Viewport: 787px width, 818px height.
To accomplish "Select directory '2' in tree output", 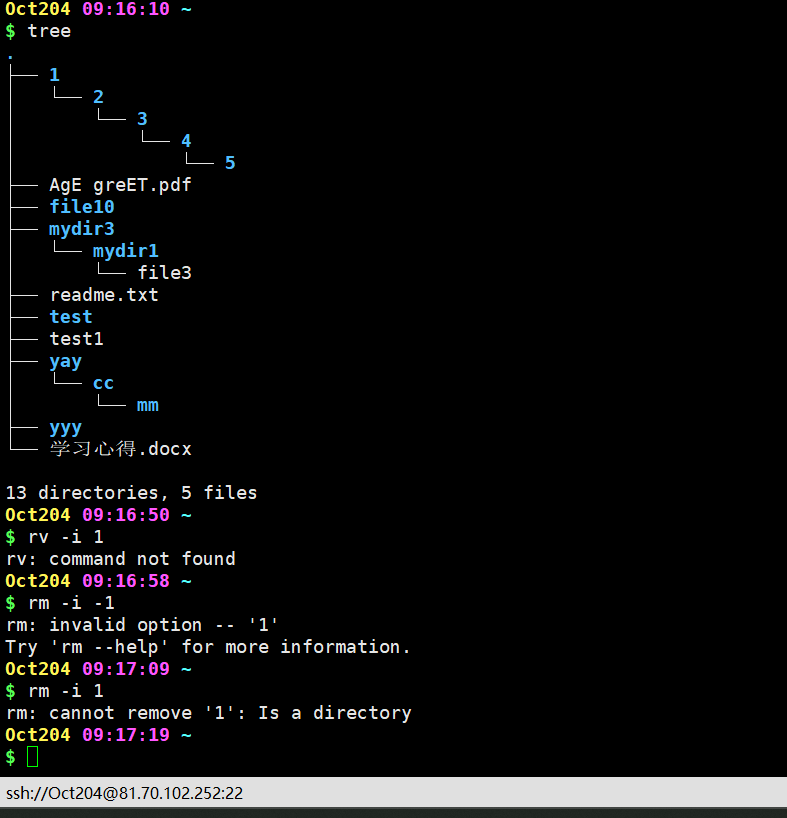I will (98, 97).
